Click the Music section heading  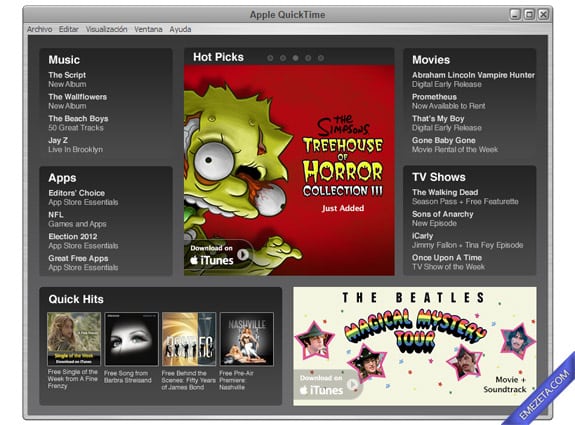coord(64,60)
